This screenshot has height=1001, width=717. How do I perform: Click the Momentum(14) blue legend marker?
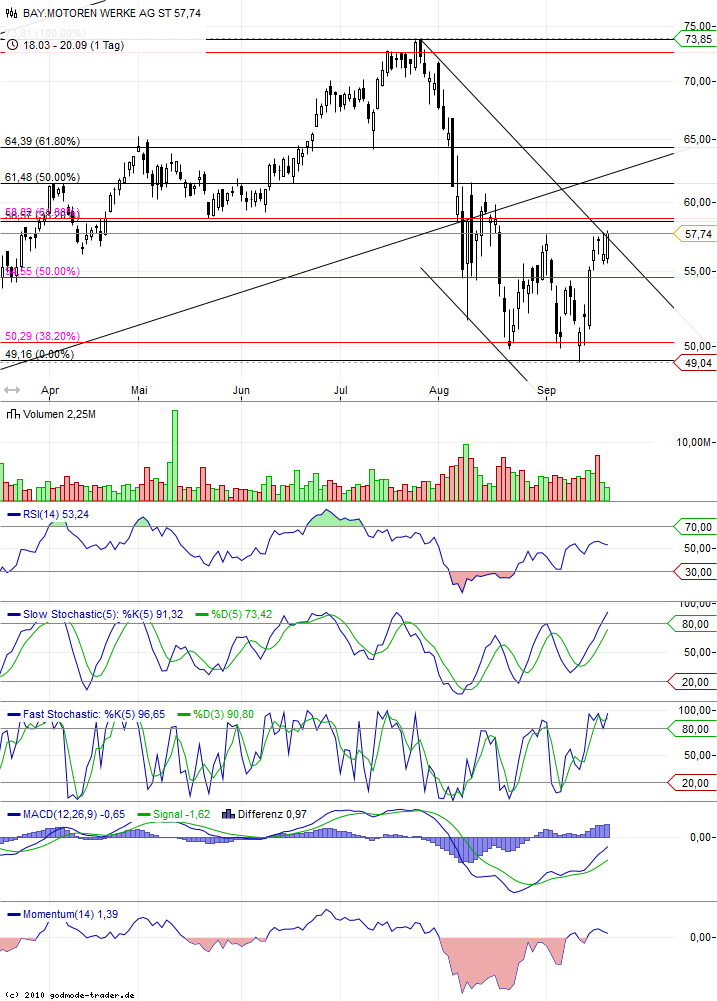tap(13, 914)
